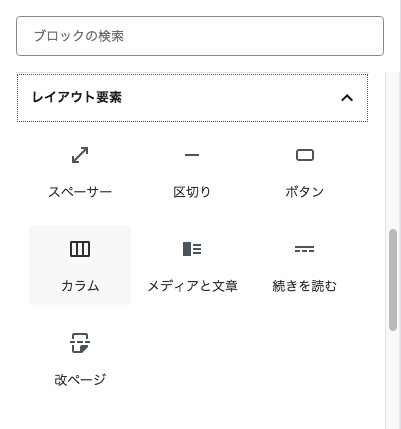The width and height of the screenshot is (401, 429).
Task: Add a 区切り block using the line icon
Action: [x=192, y=155]
